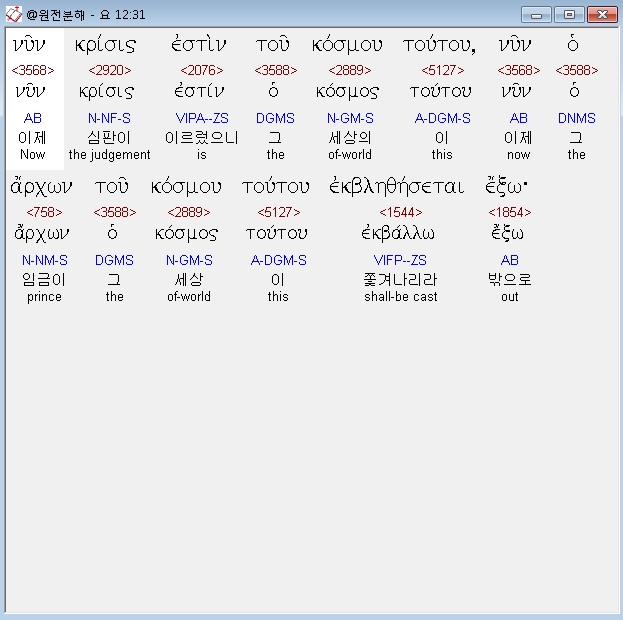
Task: Click the Korean gloss 쫓겨나리라
Action: (400, 280)
